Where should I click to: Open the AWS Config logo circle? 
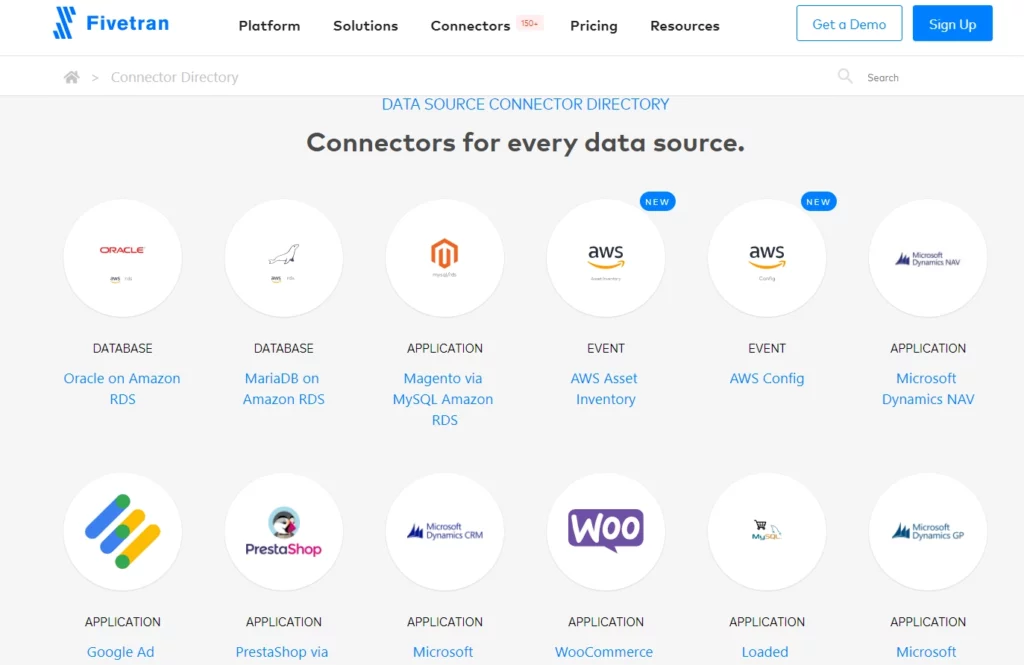click(x=767, y=258)
